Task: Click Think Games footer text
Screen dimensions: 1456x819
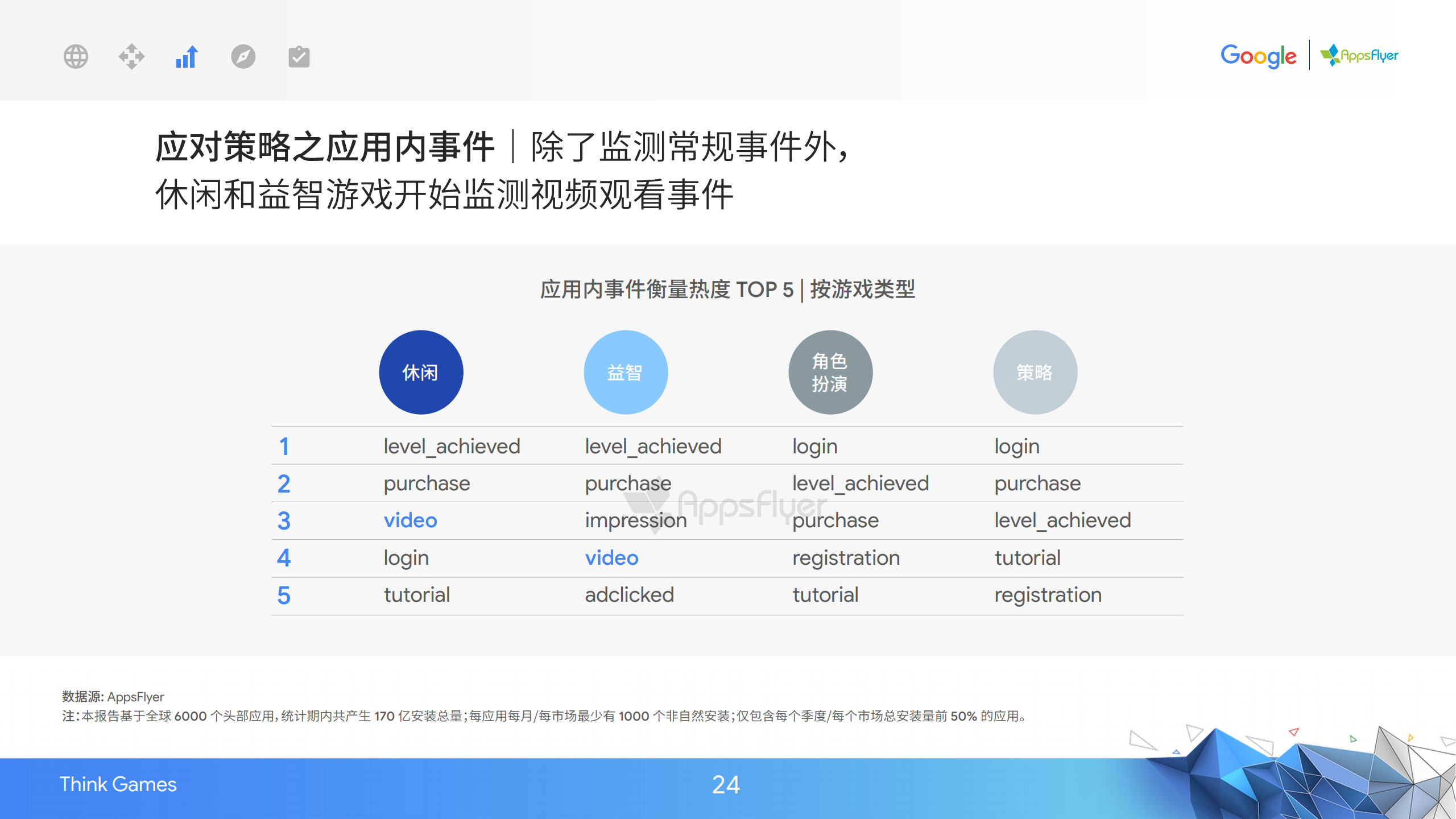Action: pos(118,784)
